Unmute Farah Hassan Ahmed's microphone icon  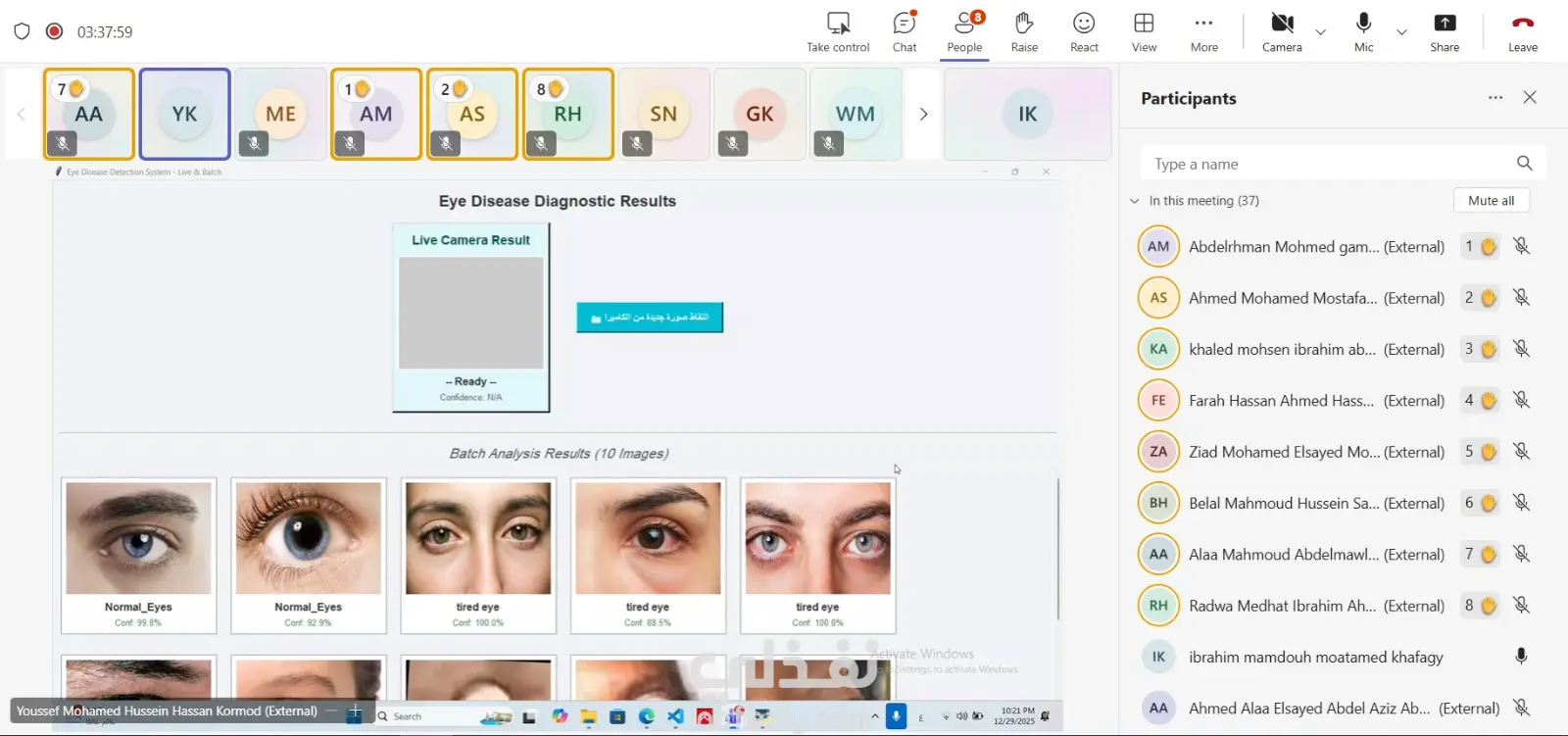[x=1521, y=400]
